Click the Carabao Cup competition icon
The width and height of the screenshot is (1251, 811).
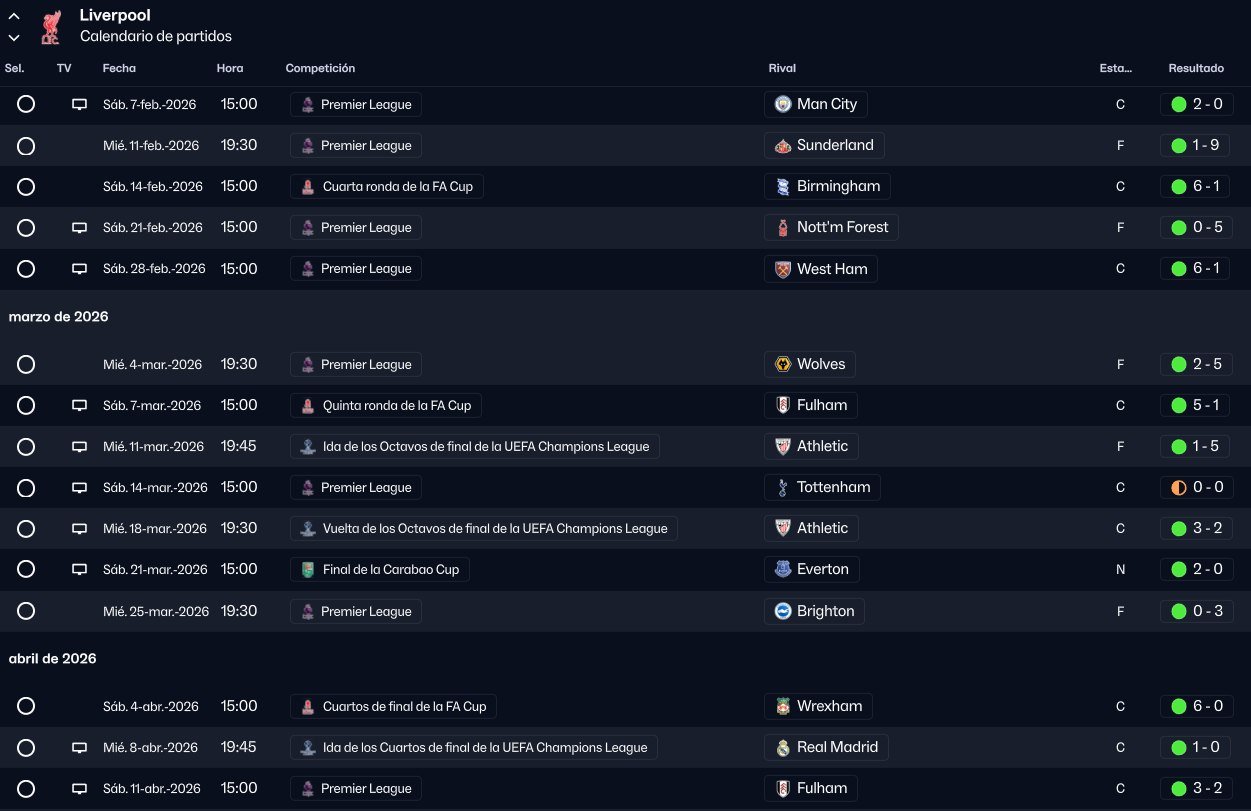[x=308, y=570]
